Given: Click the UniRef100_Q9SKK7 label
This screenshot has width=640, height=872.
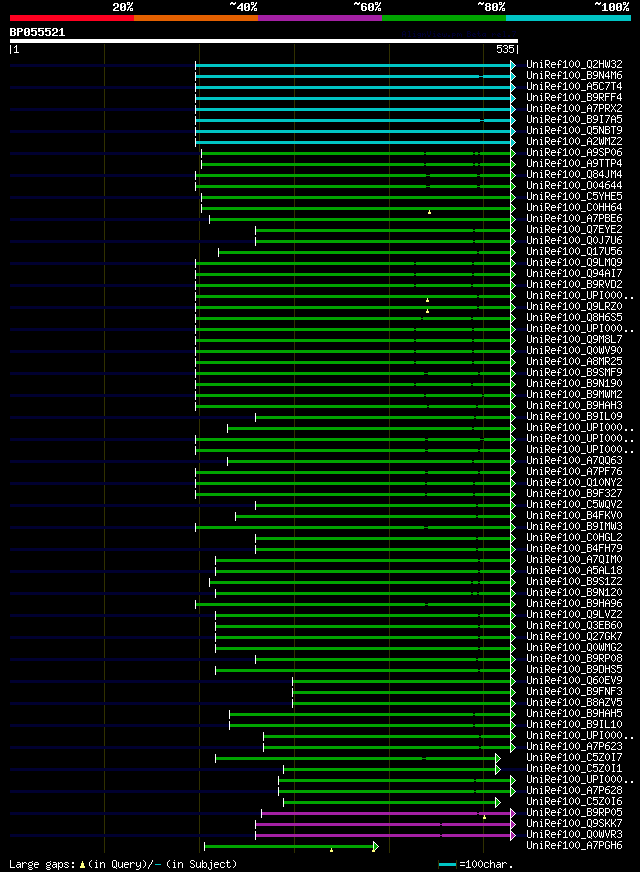Looking at the screenshot, I should click(574, 824).
